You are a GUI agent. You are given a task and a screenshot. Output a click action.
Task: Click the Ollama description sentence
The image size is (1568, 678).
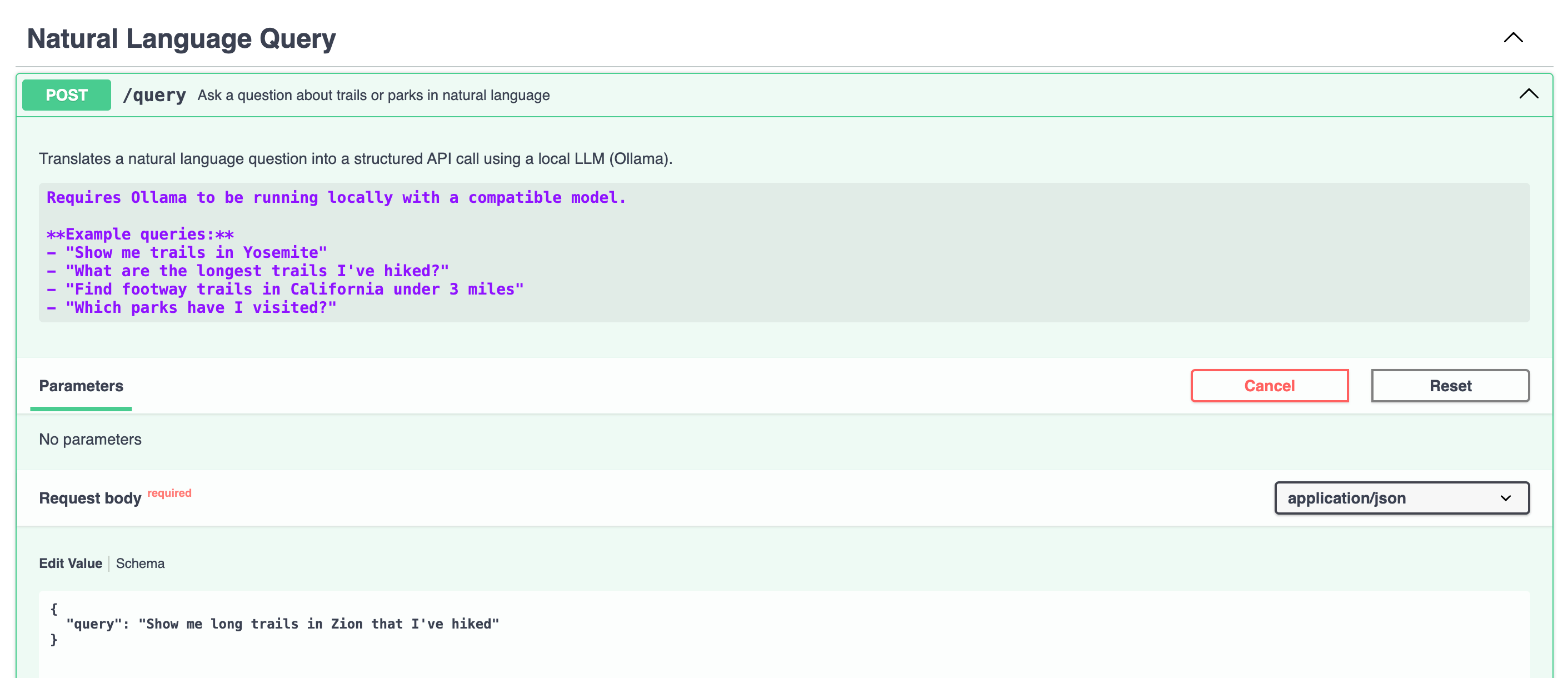pyautogui.click(x=356, y=159)
